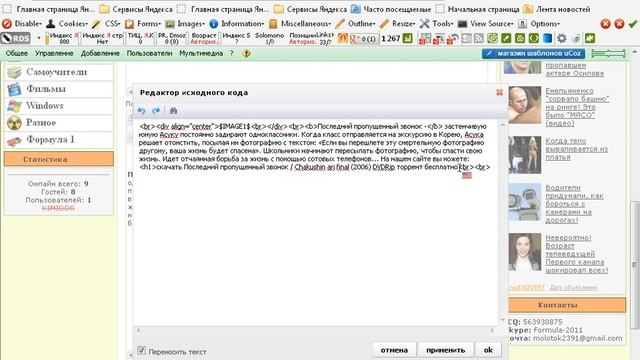640x360 pixels.
Task: Click thumbnail of surveillance camera news
Action: click(x=524, y=202)
